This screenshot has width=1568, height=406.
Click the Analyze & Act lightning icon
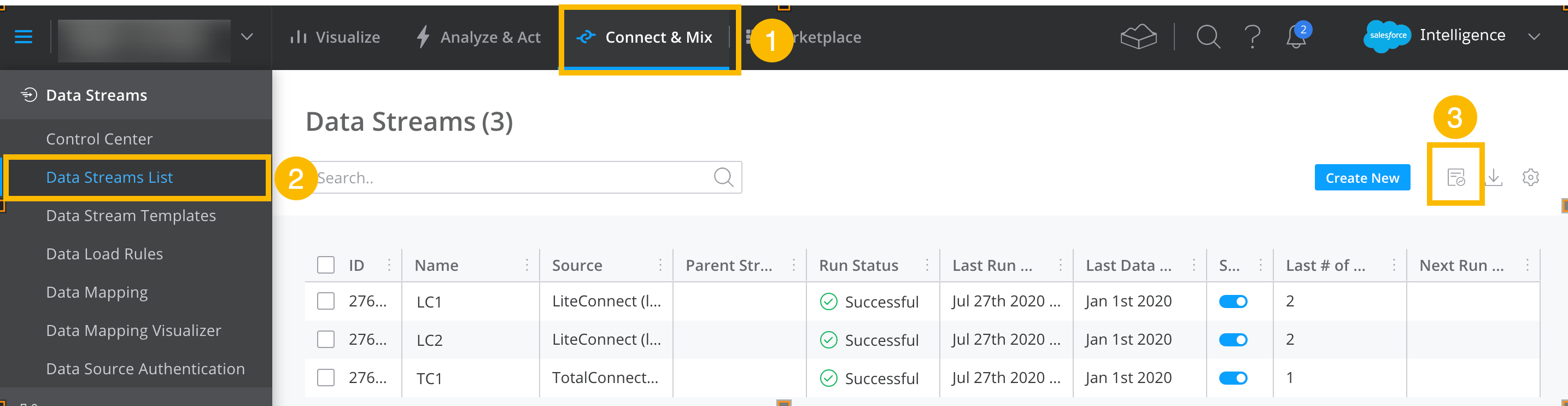coord(423,37)
